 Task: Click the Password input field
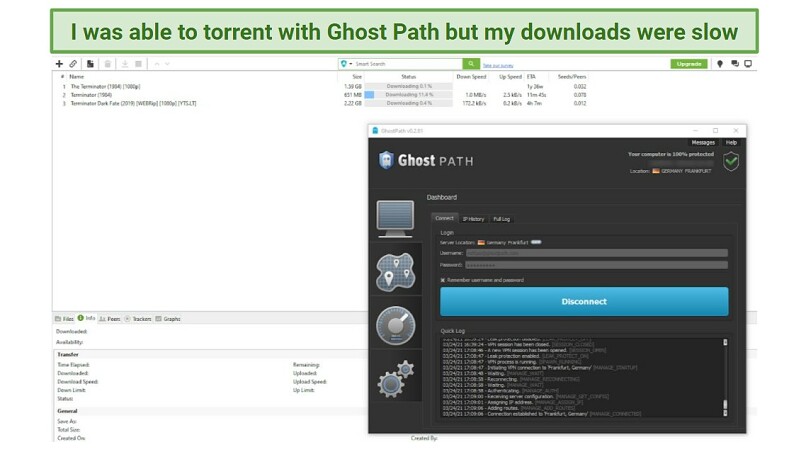(596, 265)
